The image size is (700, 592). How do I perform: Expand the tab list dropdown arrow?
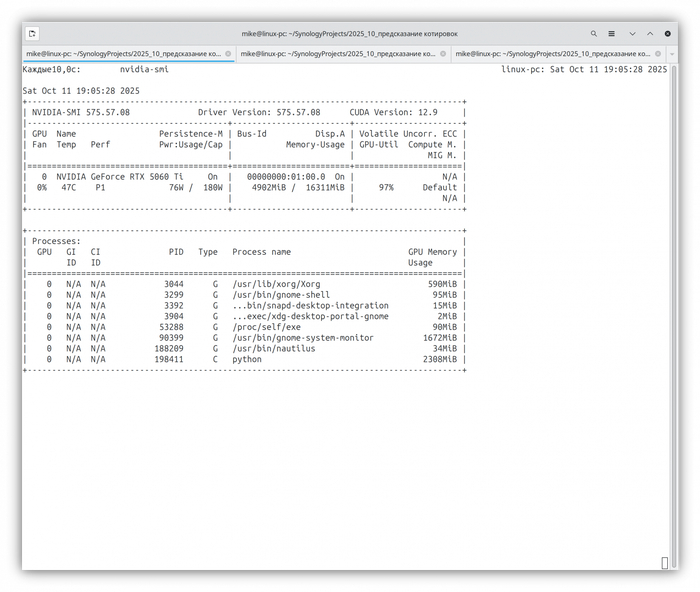[672, 53]
